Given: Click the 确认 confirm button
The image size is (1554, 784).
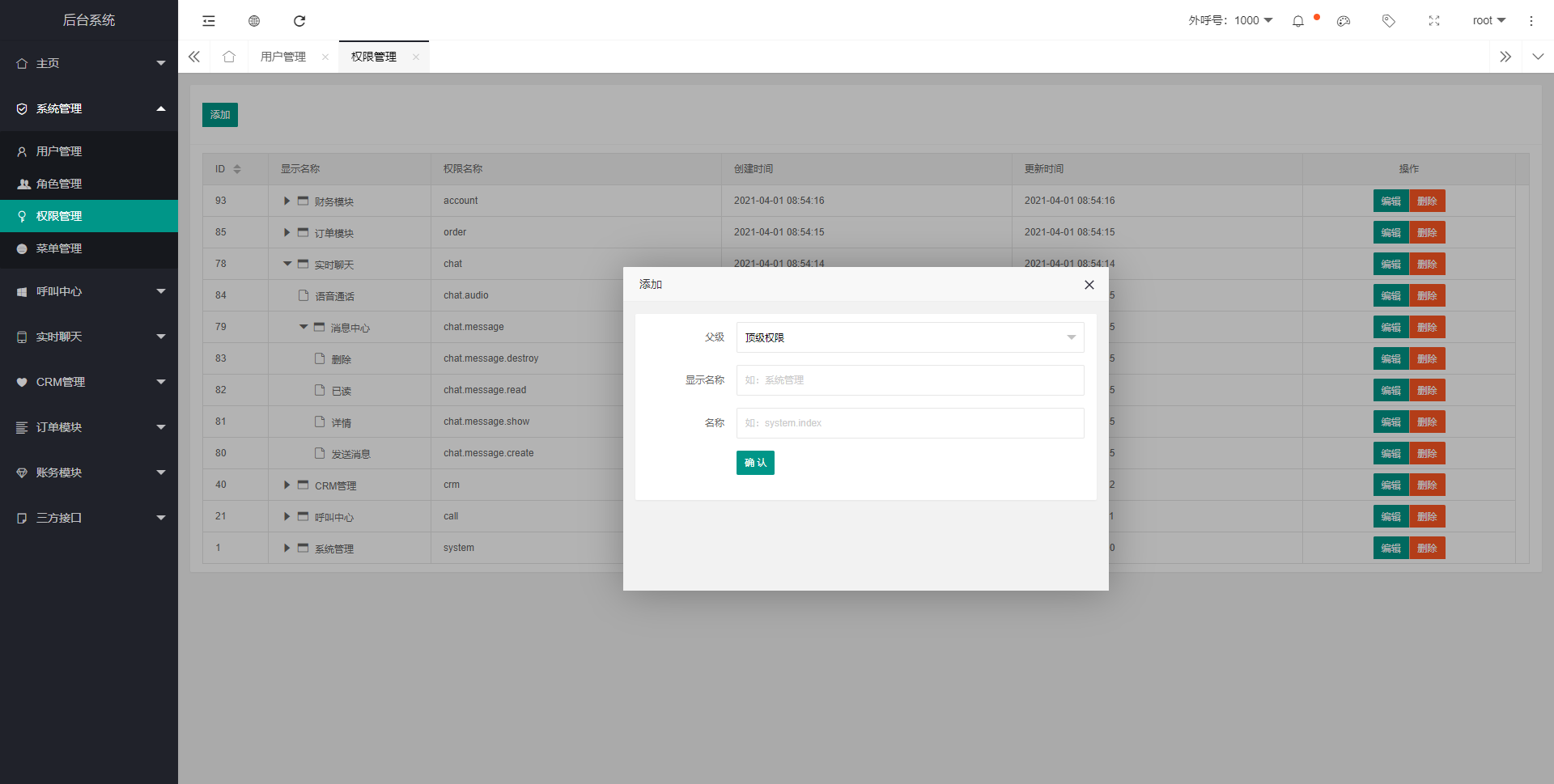Looking at the screenshot, I should coord(755,463).
